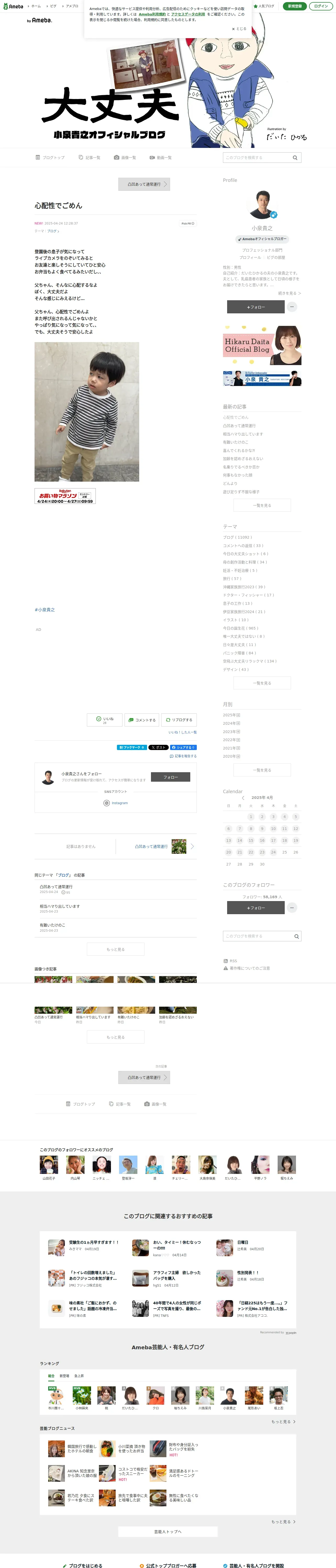The height and width of the screenshot is (1568, 336).
Task: Select the 新登場 ranking tab
Action: [x=64, y=1376]
